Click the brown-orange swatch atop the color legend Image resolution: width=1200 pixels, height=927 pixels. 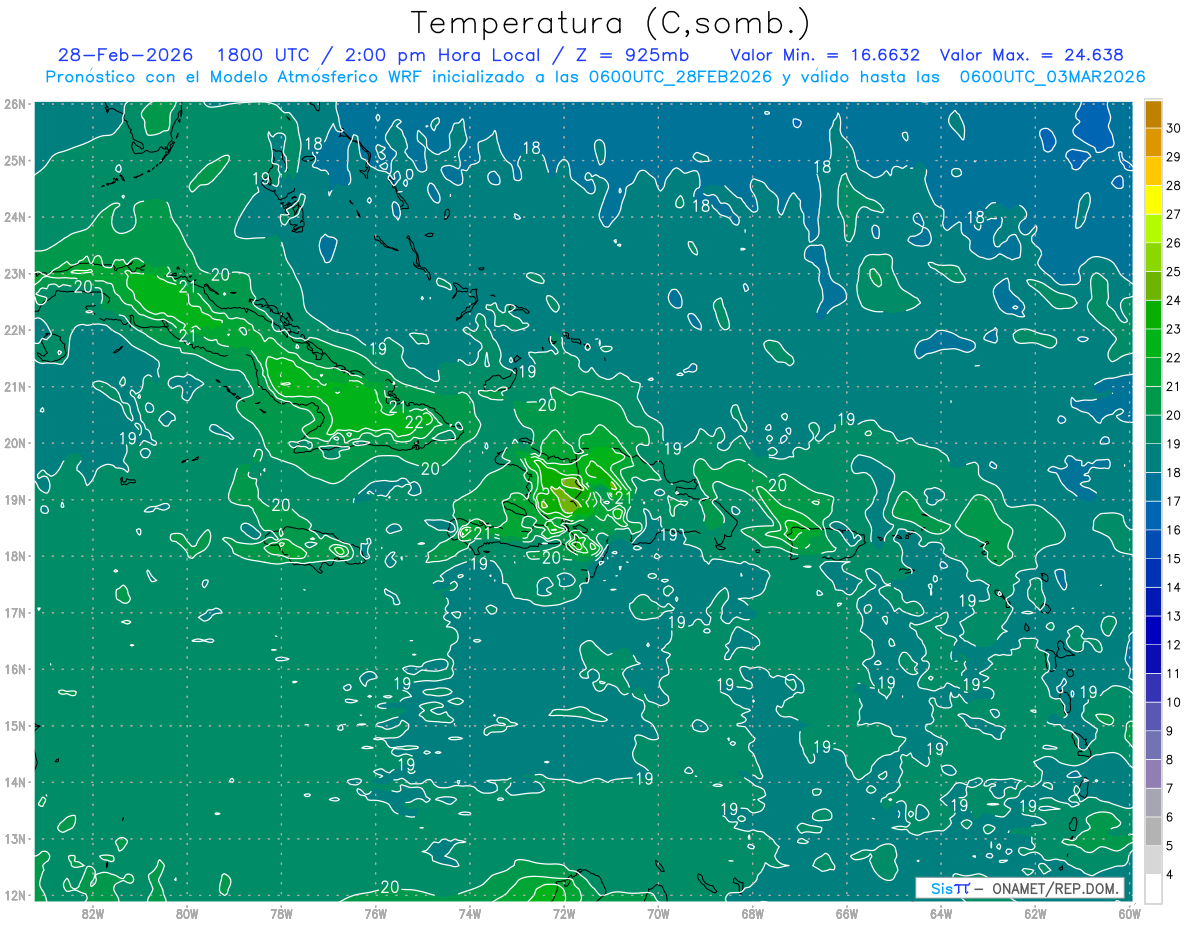click(1153, 114)
